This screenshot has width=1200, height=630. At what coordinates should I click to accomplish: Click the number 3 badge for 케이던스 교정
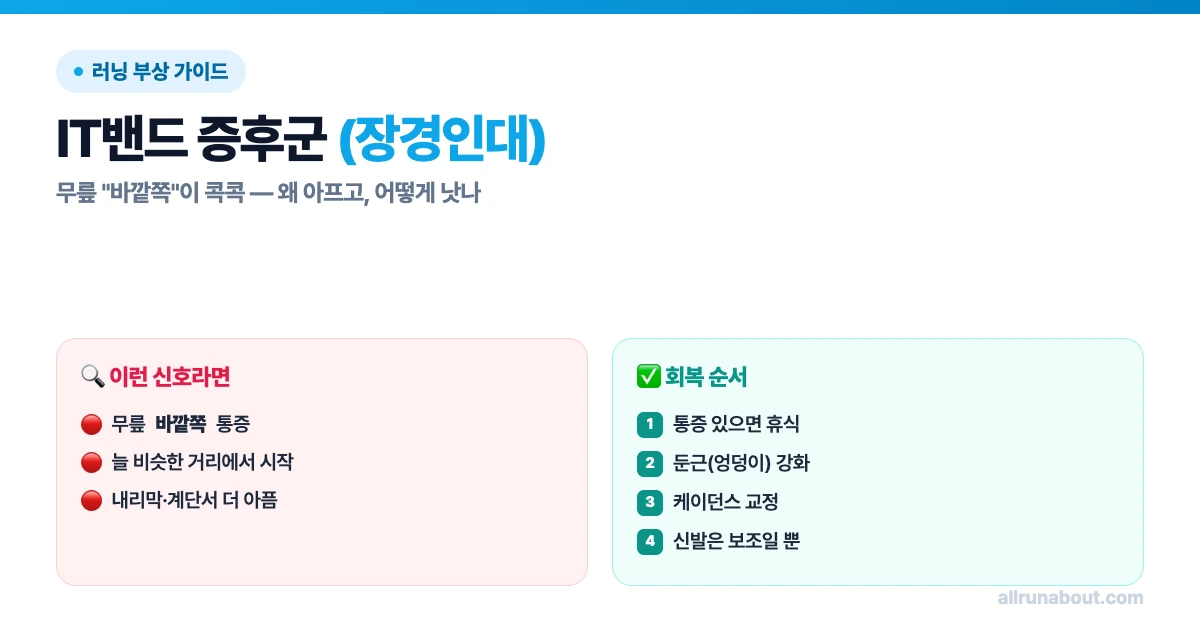click(650, 502)
